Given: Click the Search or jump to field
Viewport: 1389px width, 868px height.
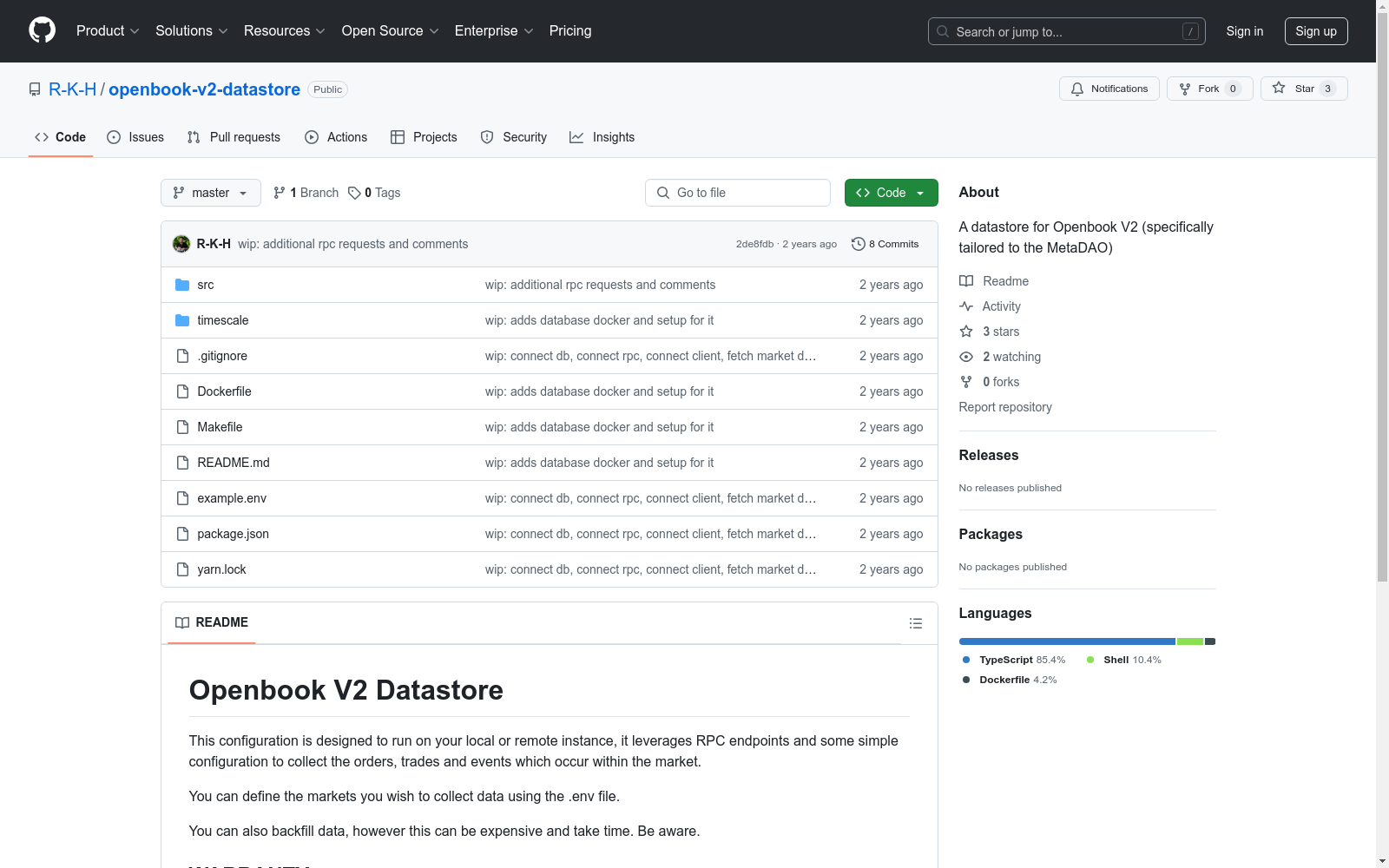Looking at the screenshot, I should (1067, 31).
